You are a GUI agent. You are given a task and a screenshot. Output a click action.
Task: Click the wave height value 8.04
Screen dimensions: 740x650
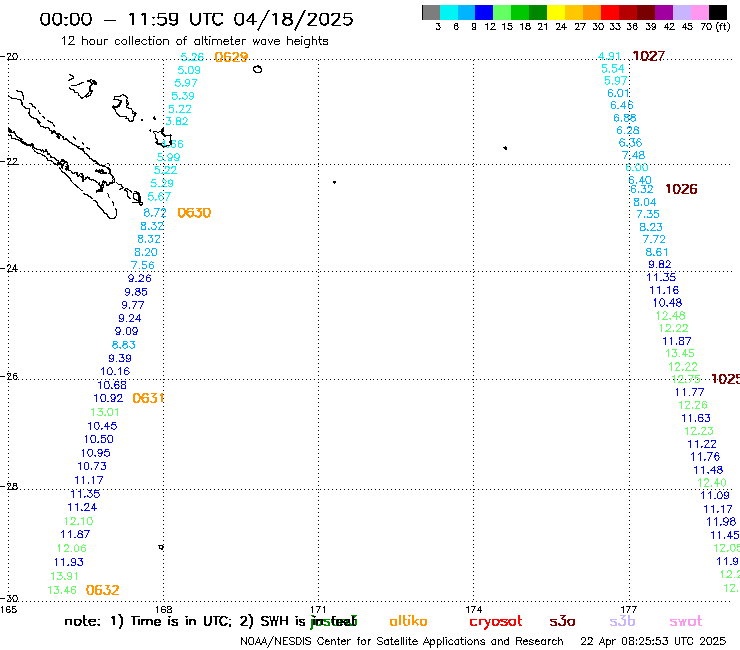(645, 202)
